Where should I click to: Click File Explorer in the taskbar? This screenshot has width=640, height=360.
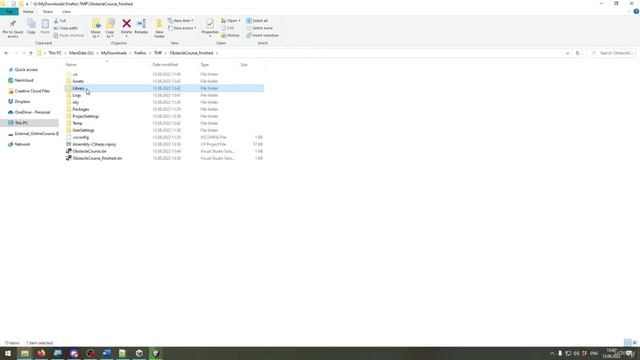click(x=25, y=353)
